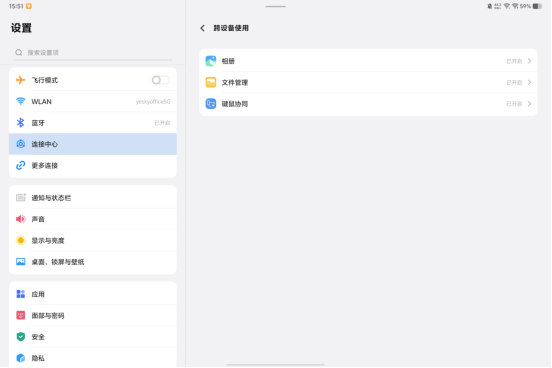Open the 蓝牙 Bluetooth settings
552x368 pixels.
tap(93, 123)
